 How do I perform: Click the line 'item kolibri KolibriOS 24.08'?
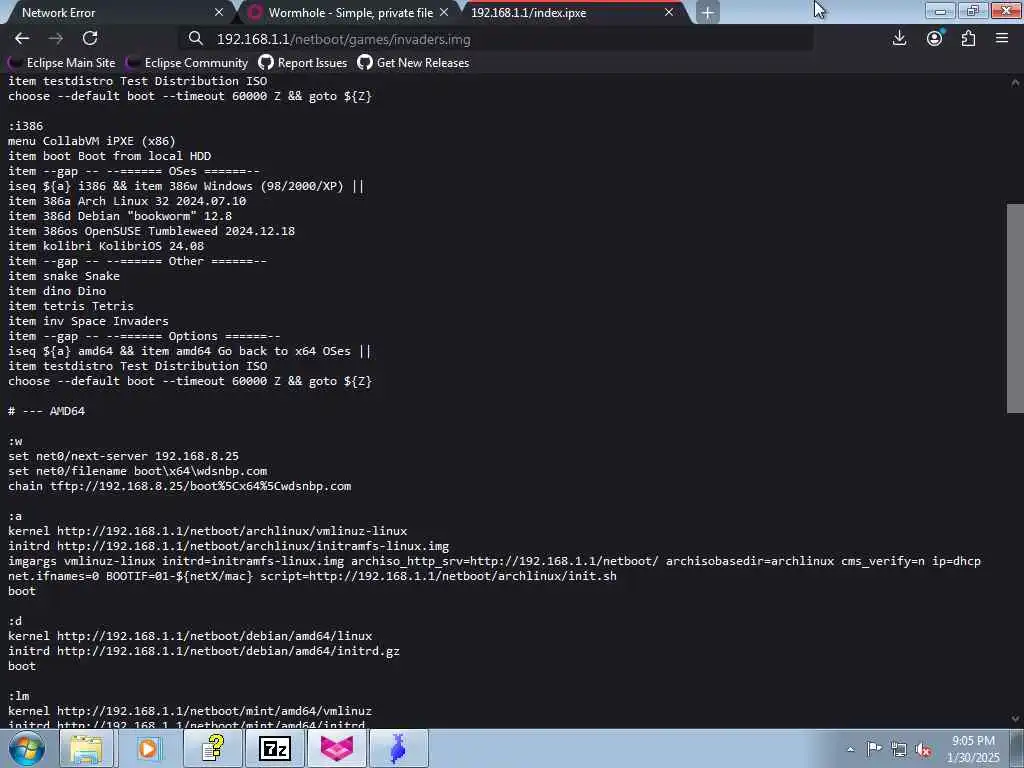(106, 246)
